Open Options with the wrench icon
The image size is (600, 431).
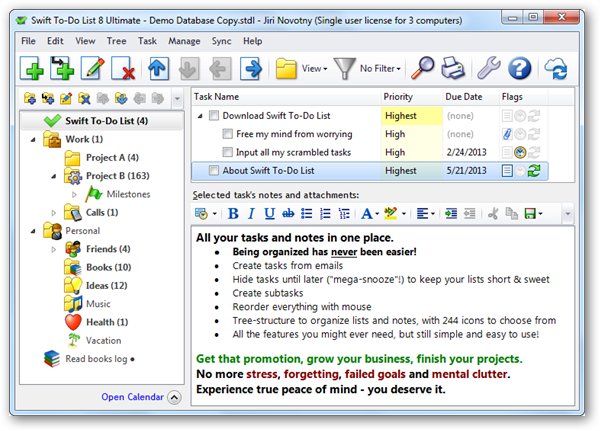488,68
